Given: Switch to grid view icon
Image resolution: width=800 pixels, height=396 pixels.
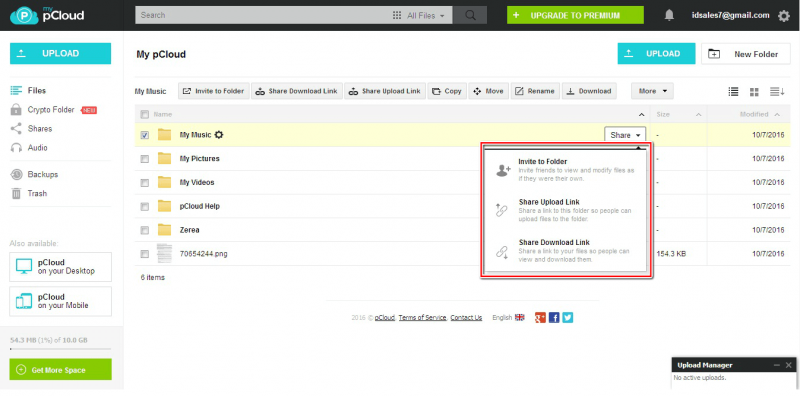Looking at the screenshot, I should tap(754, 92).
